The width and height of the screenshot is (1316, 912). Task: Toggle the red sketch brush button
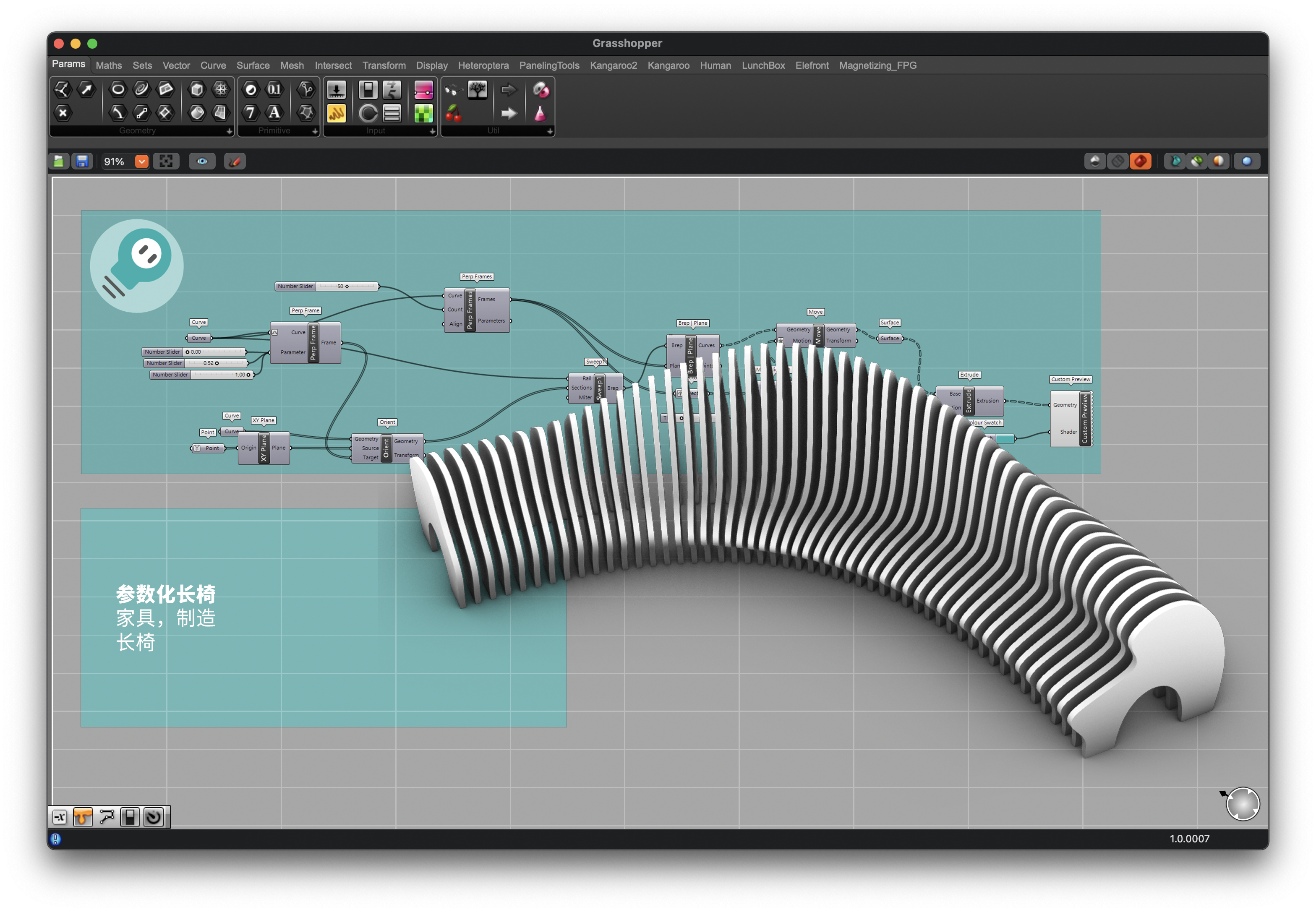(235, 162)
